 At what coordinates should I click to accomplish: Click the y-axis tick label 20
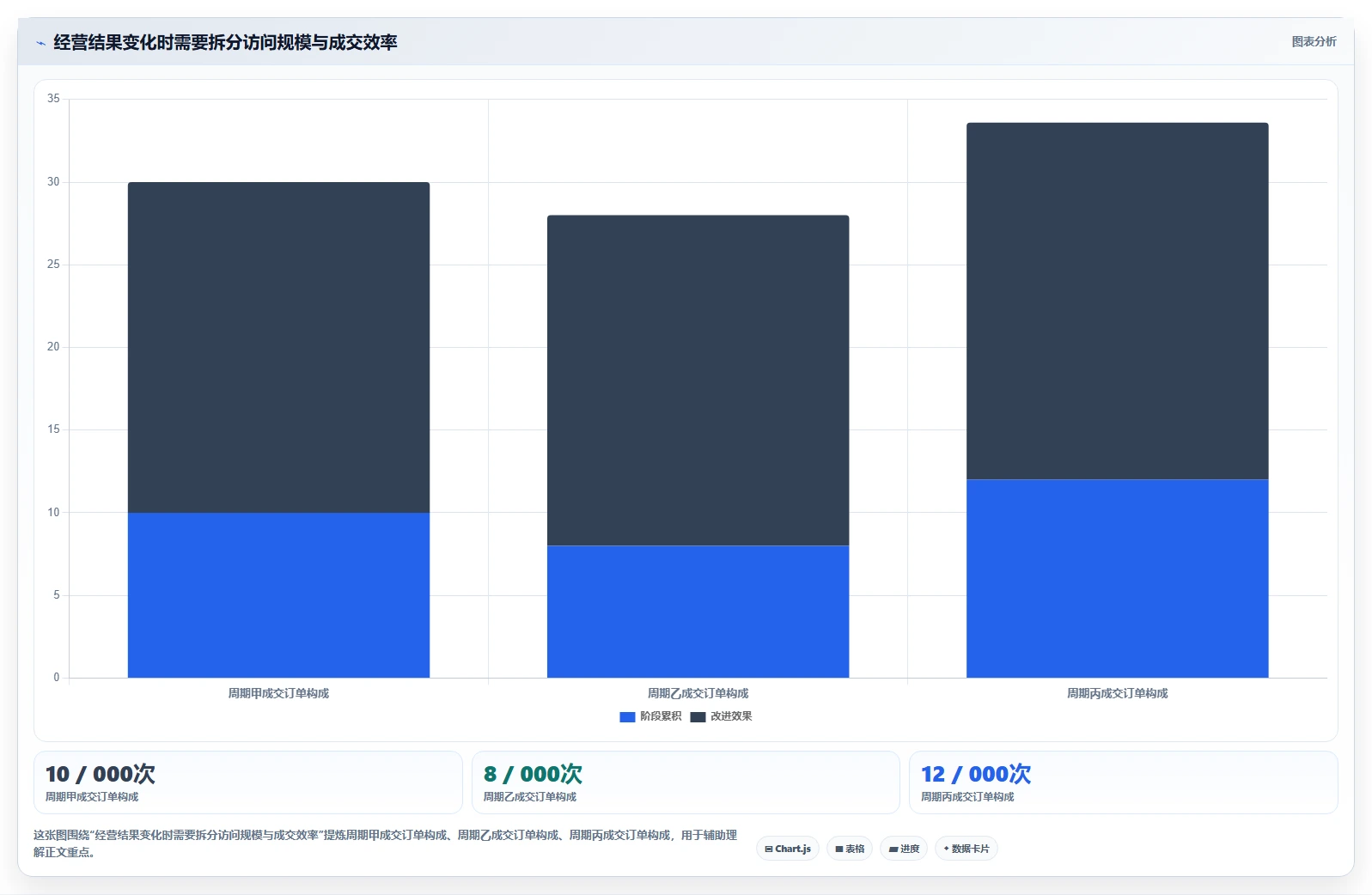pos(53,347)
